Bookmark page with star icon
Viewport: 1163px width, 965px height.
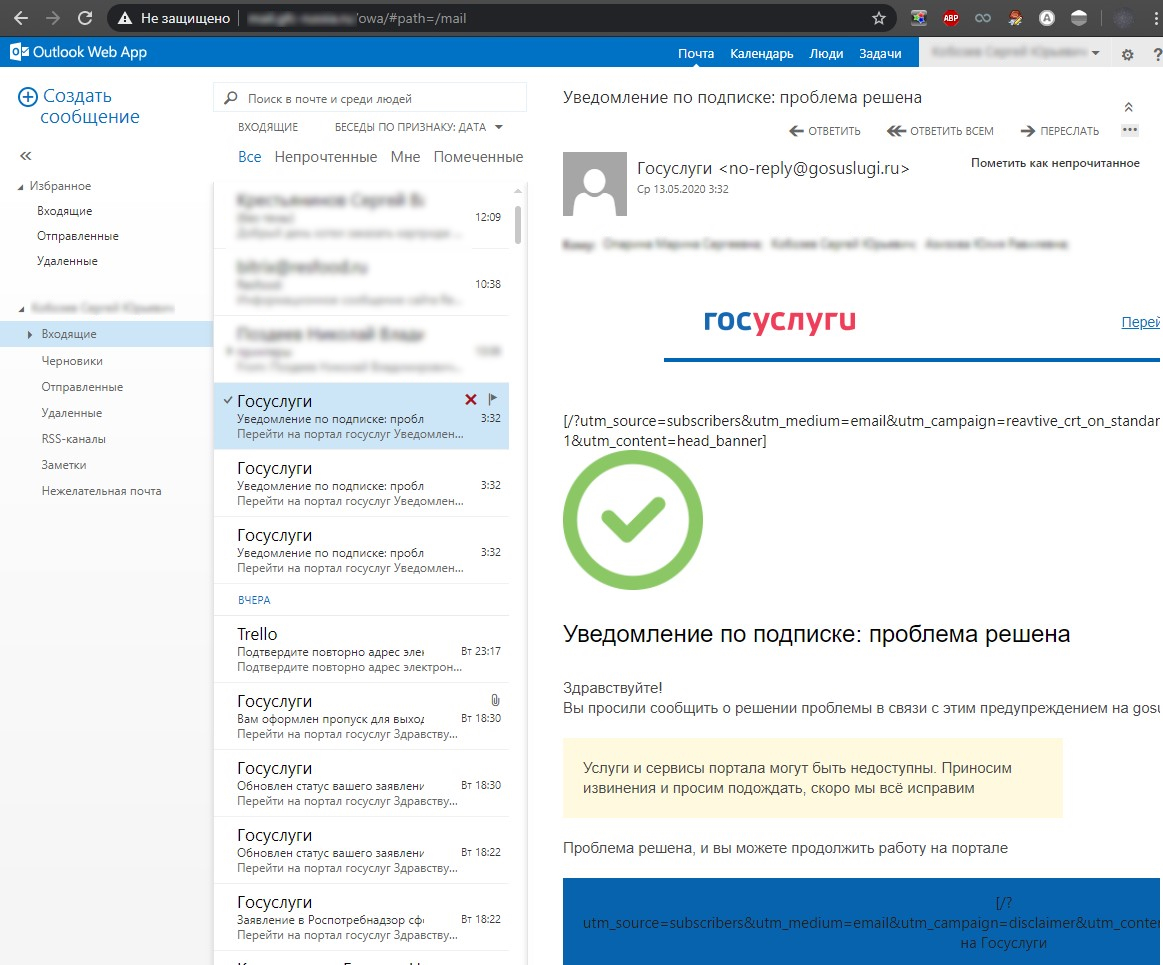pos(879,19)
